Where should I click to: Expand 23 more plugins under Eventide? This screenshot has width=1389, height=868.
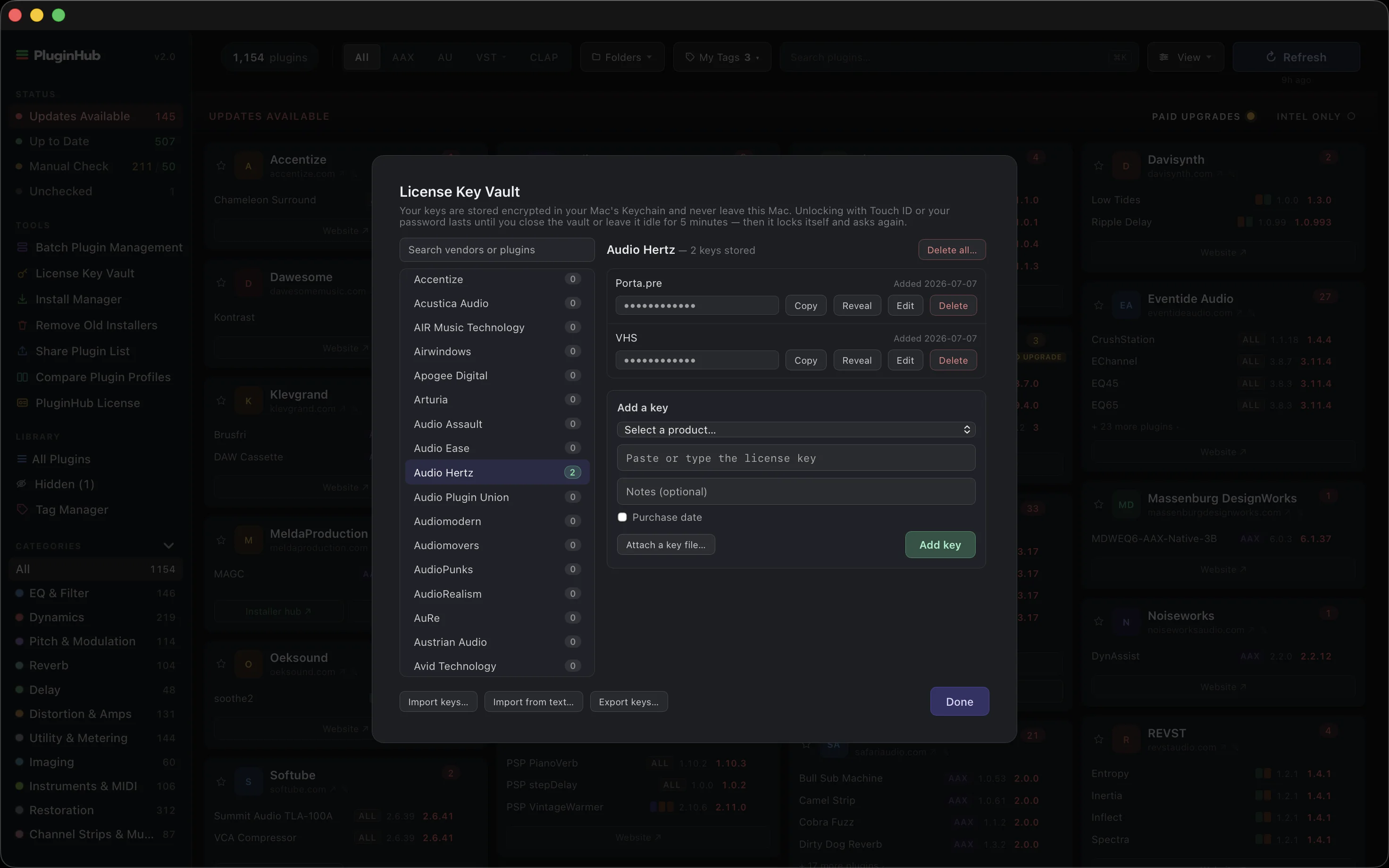coord(1135,426)
